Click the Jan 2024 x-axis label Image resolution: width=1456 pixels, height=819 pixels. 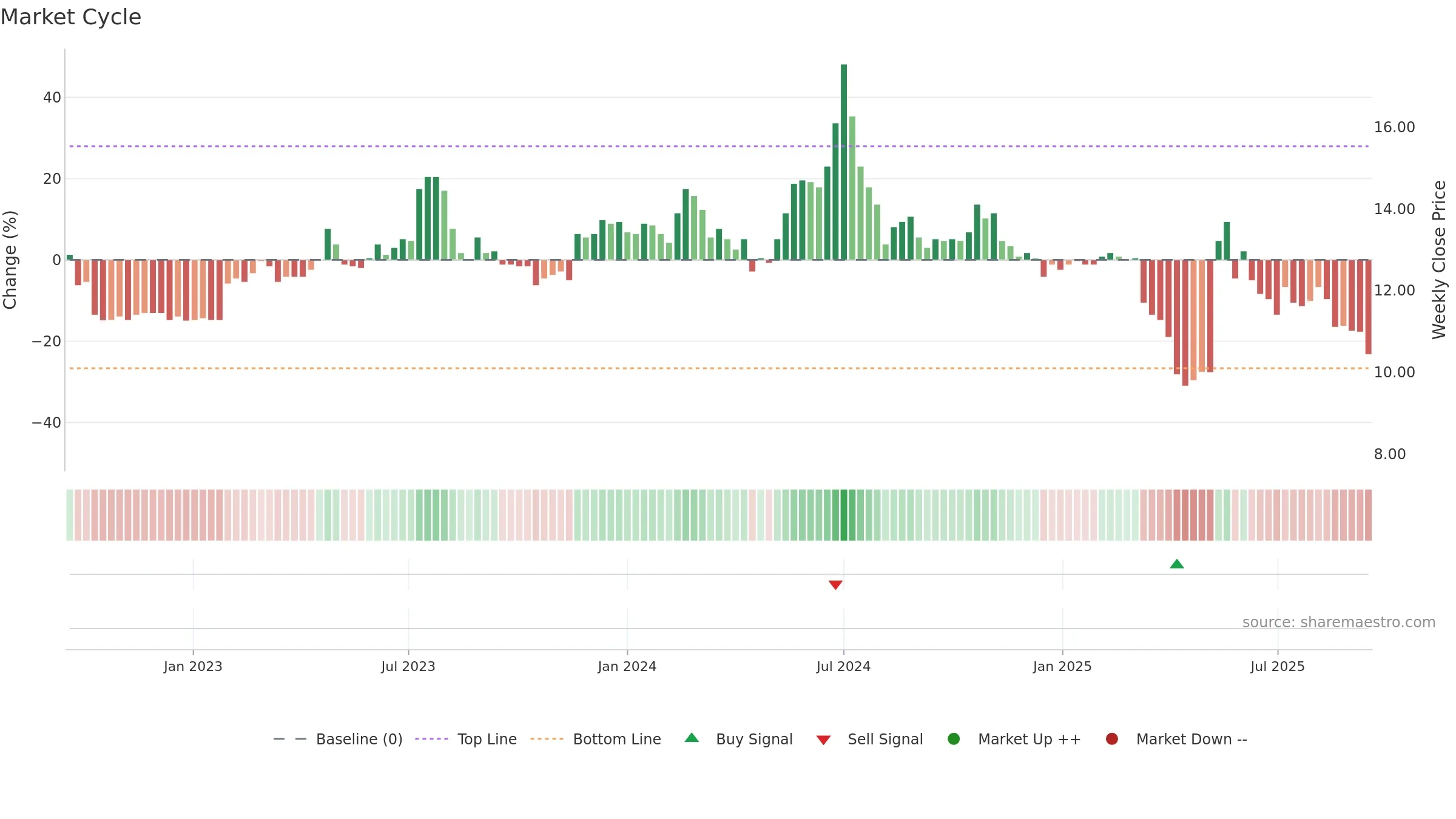tap(627, 666)
